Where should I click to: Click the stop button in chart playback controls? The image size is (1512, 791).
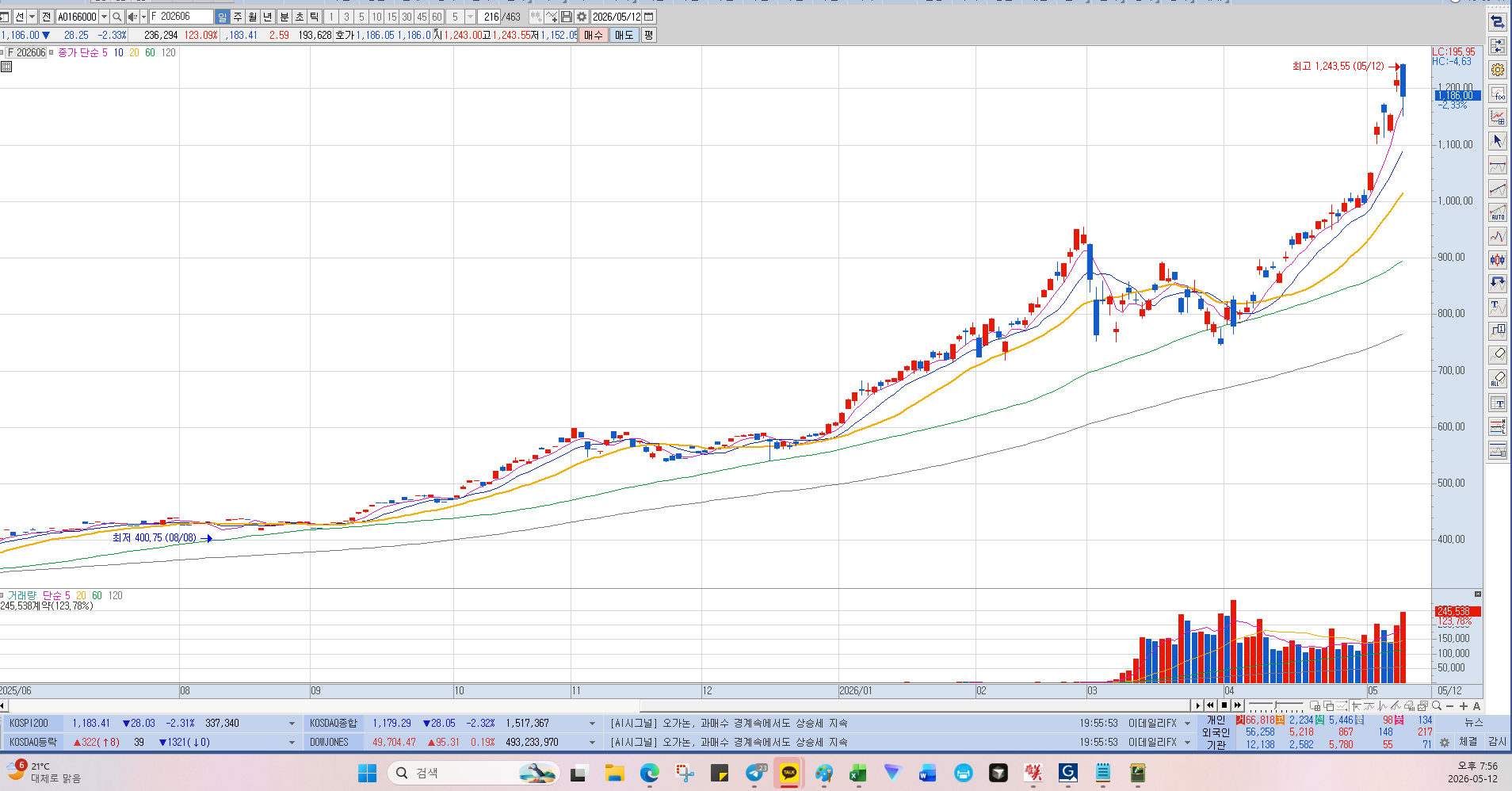pyautogui.click(x=1224, y=705)
